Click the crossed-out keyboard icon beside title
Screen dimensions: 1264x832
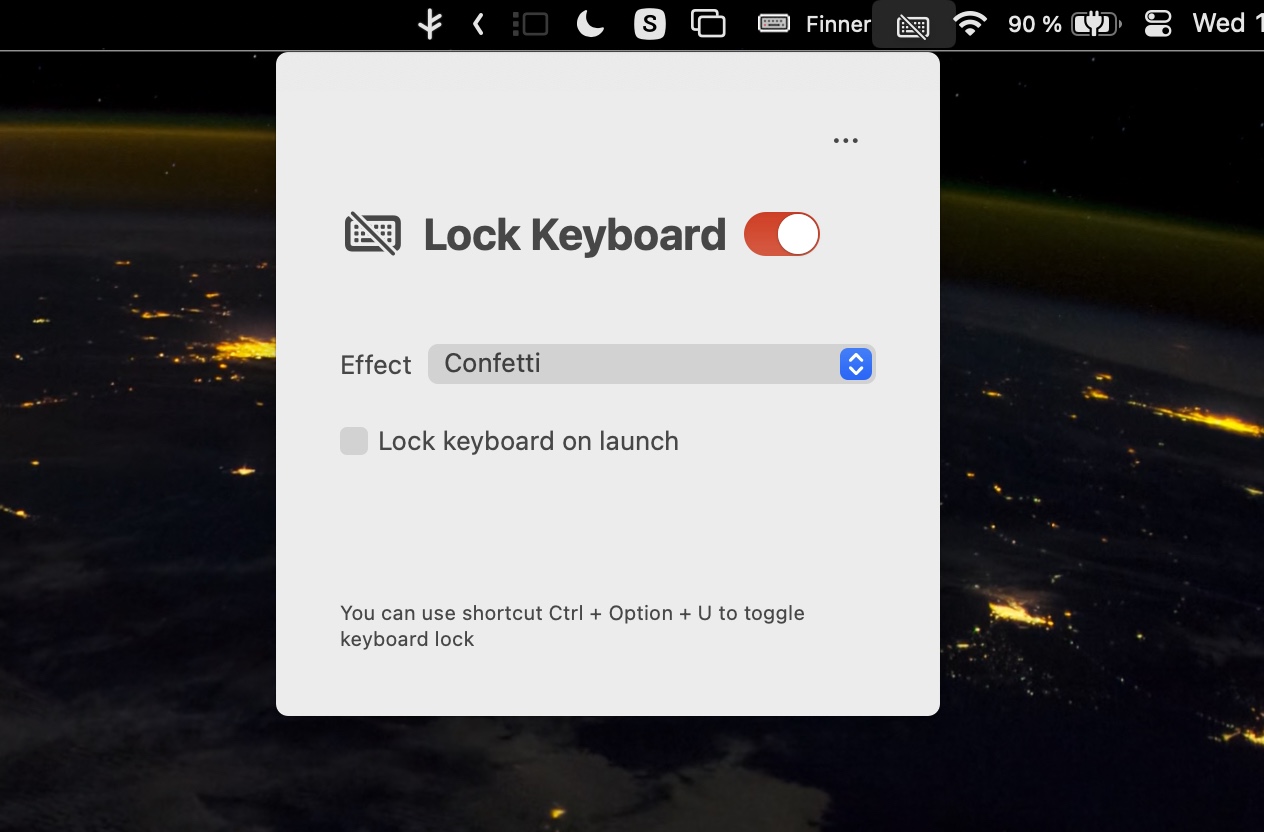[373, 234]
